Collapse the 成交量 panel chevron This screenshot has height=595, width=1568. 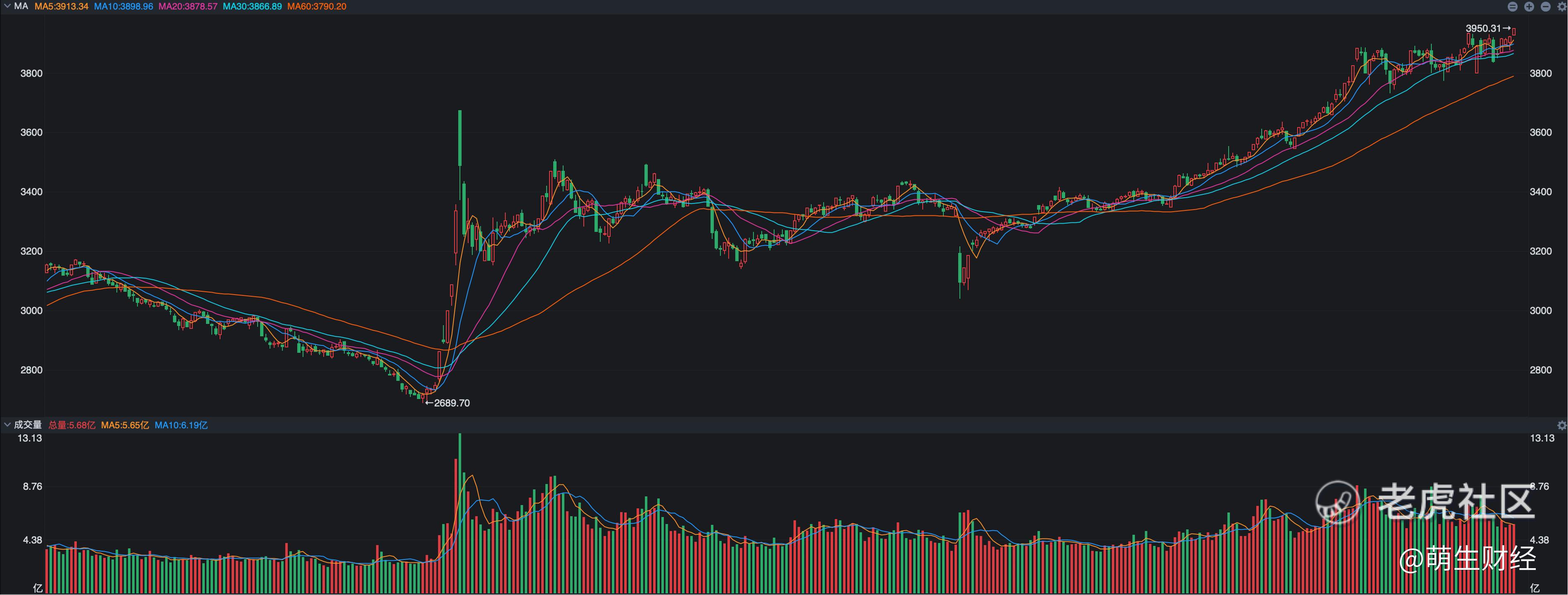pyautogui.click(x=7, y=425)
